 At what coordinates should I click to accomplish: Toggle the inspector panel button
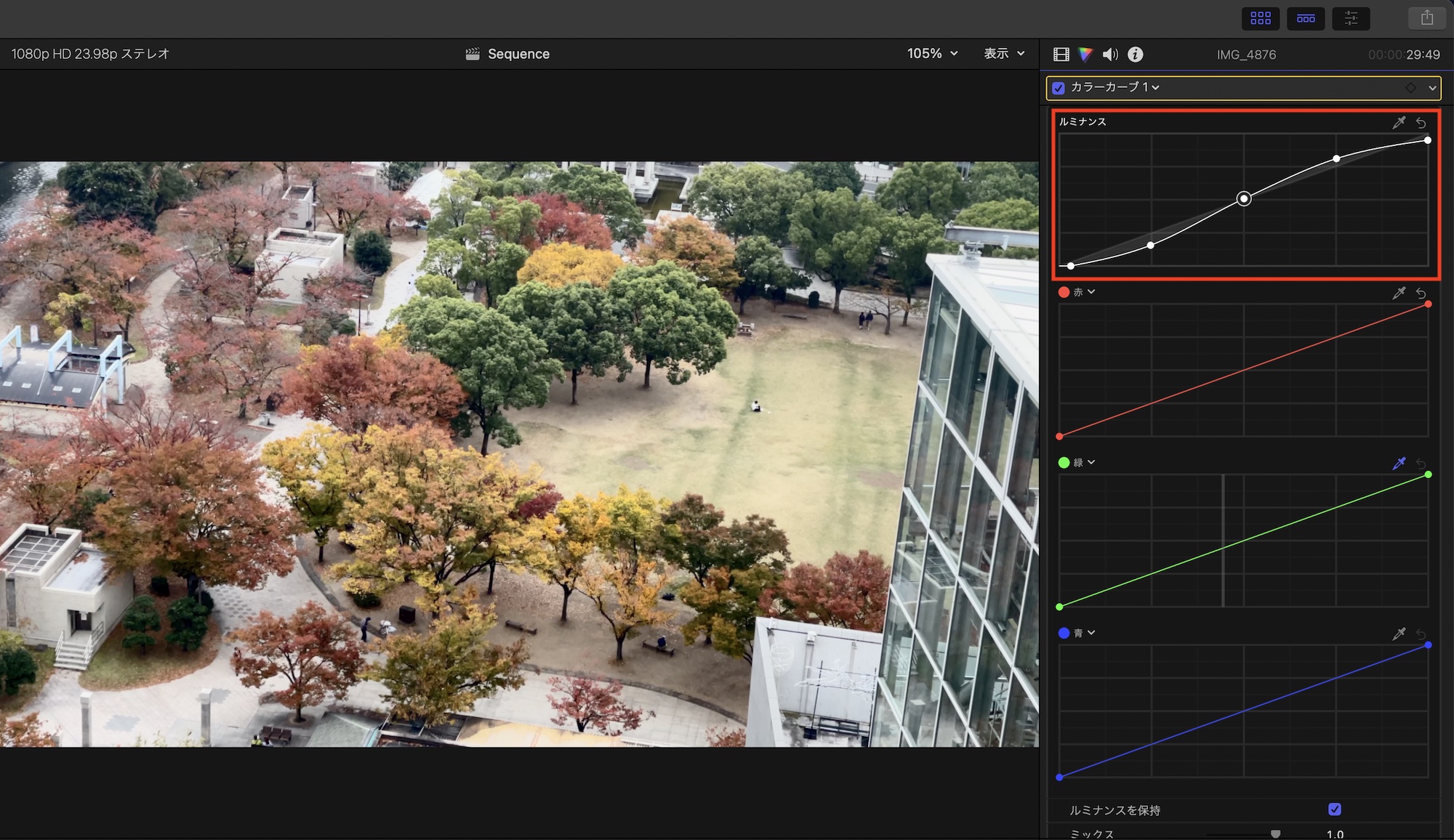pos(1351,18)
